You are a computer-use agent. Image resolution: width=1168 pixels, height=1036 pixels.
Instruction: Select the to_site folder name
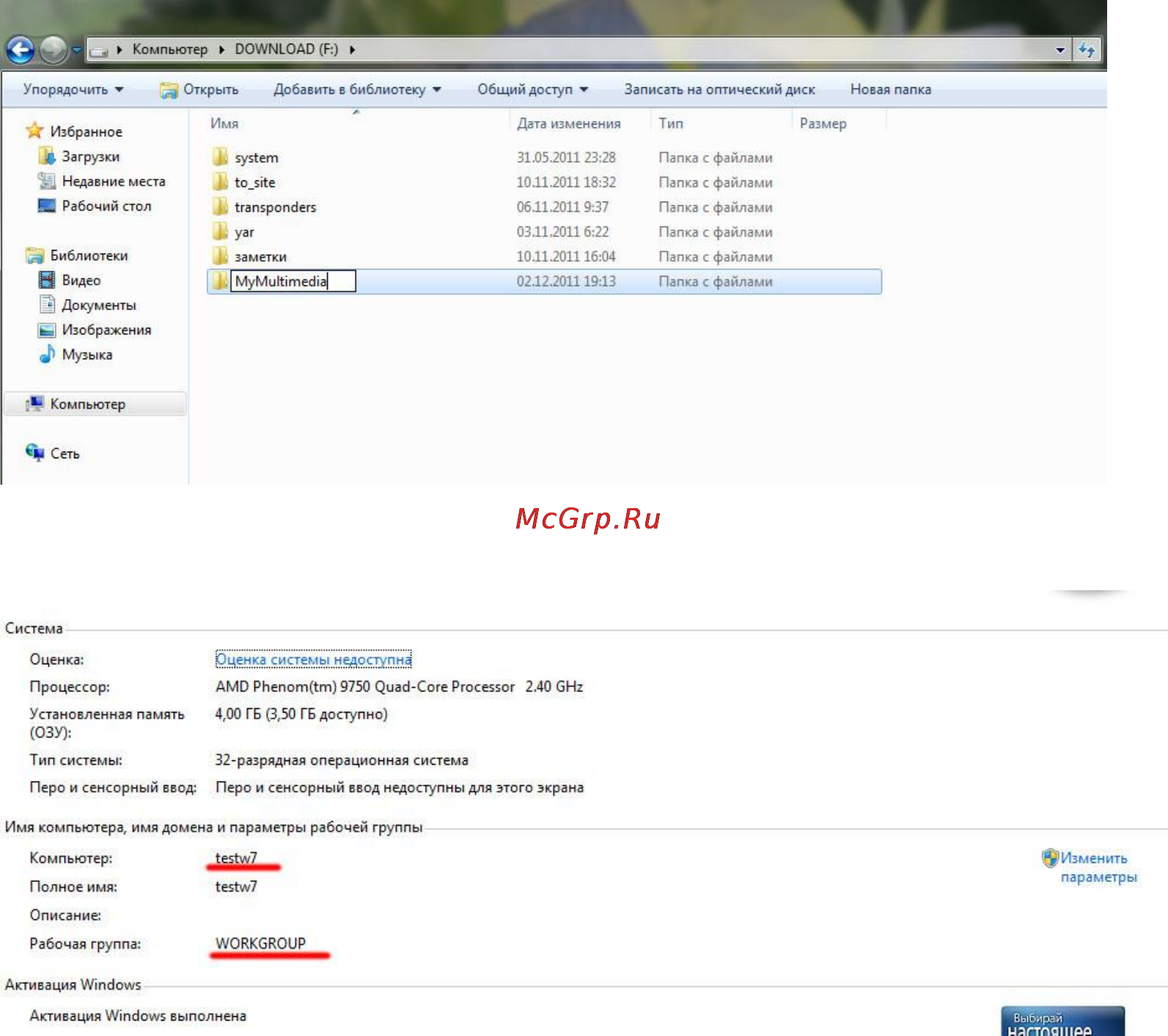[x=255, y=183]
